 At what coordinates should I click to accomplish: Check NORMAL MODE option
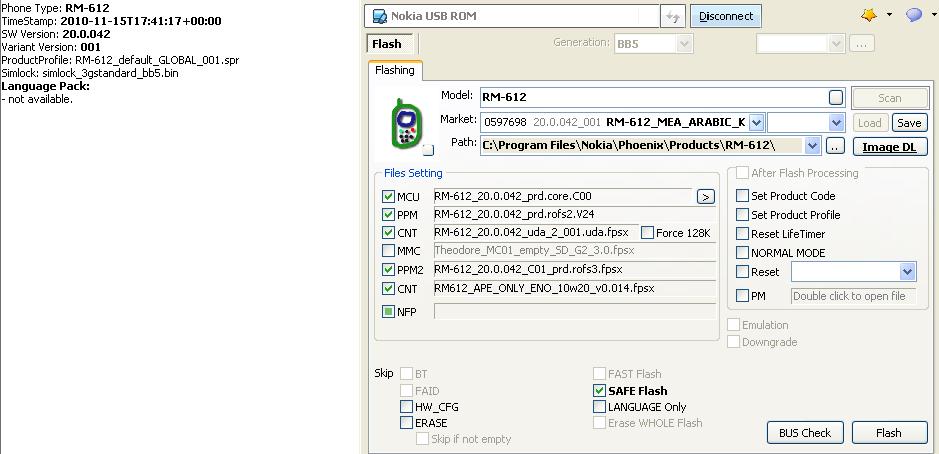pyautogui.click(x=743, y=253)
